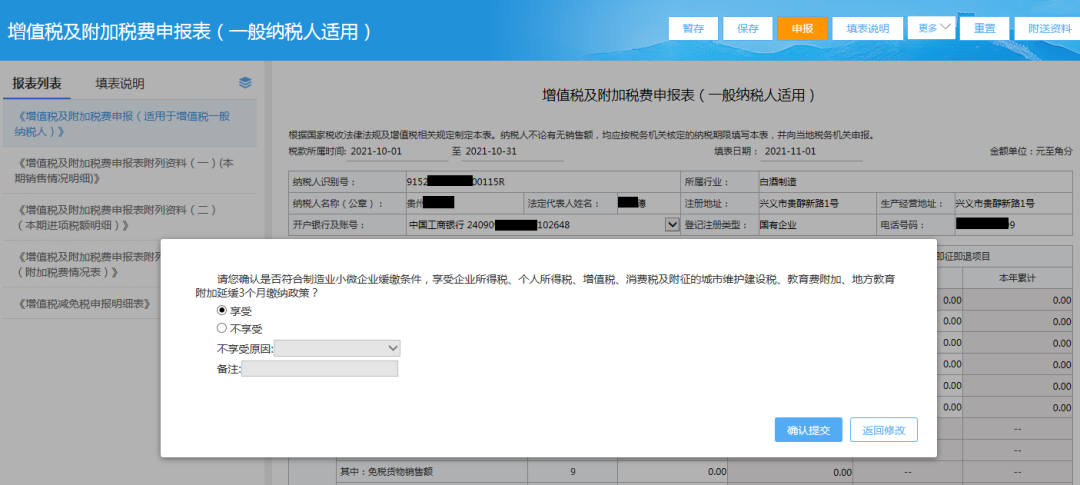The height and width of the screenshot is (485, 1080).
Task: Click the 生产经营地址 label cell
Action: 915,204
